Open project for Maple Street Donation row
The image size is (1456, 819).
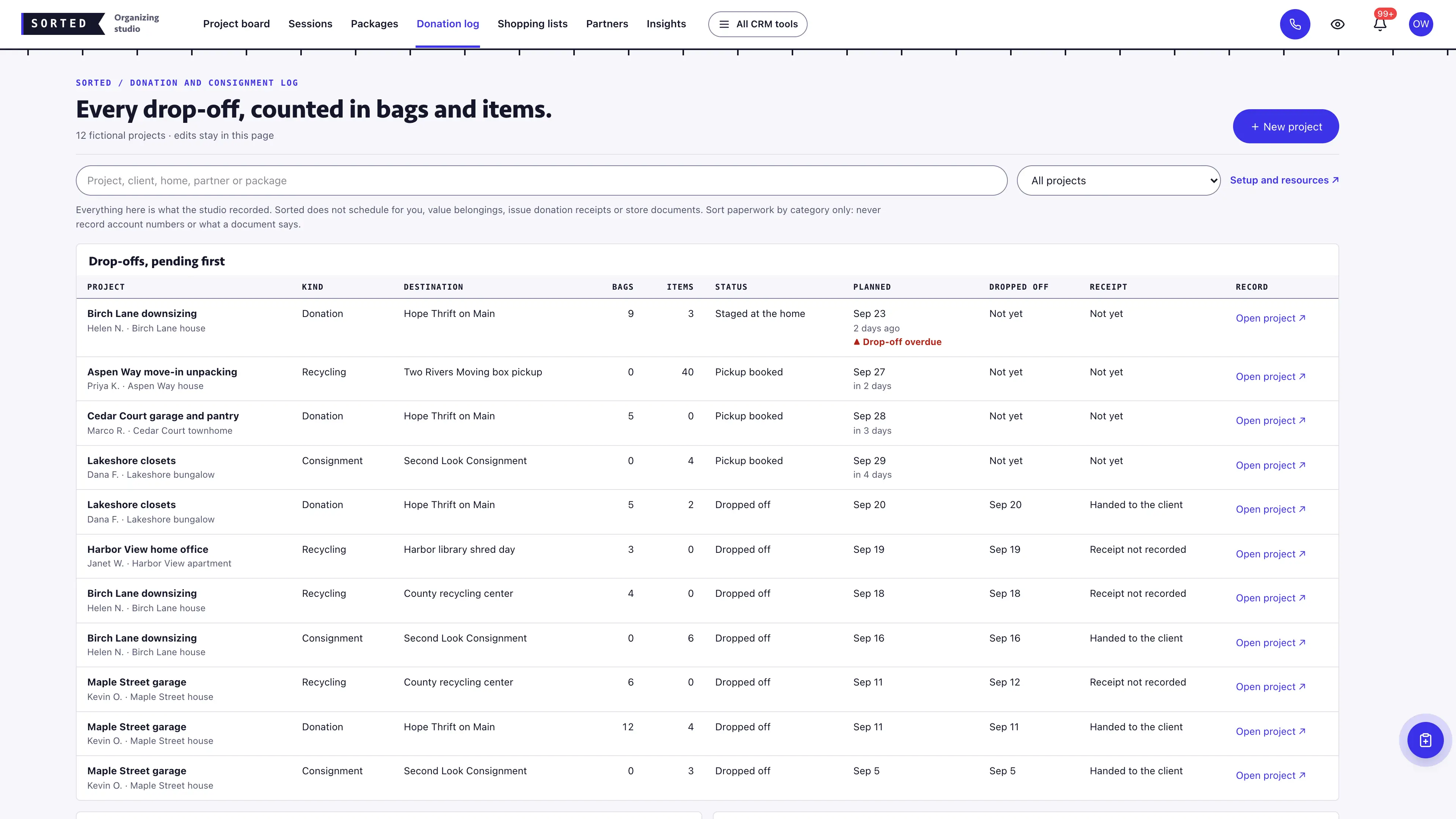point(1270,731)
